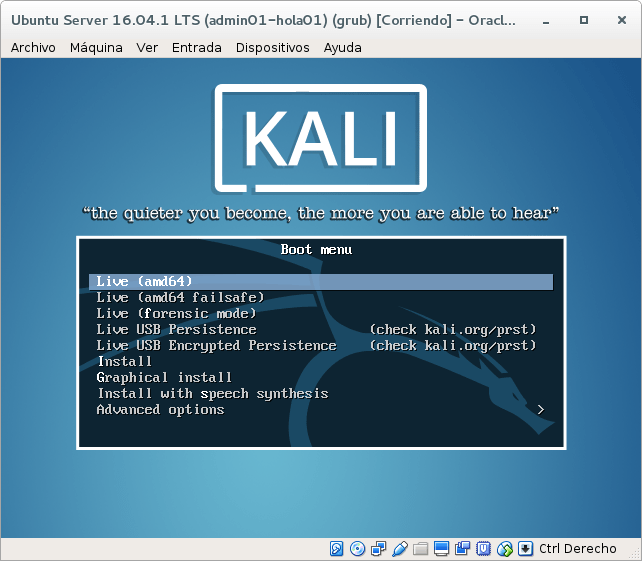Viewport: 642px width, 561px height.
Task: Close the VirtualBox VM window
Action: 622,20
